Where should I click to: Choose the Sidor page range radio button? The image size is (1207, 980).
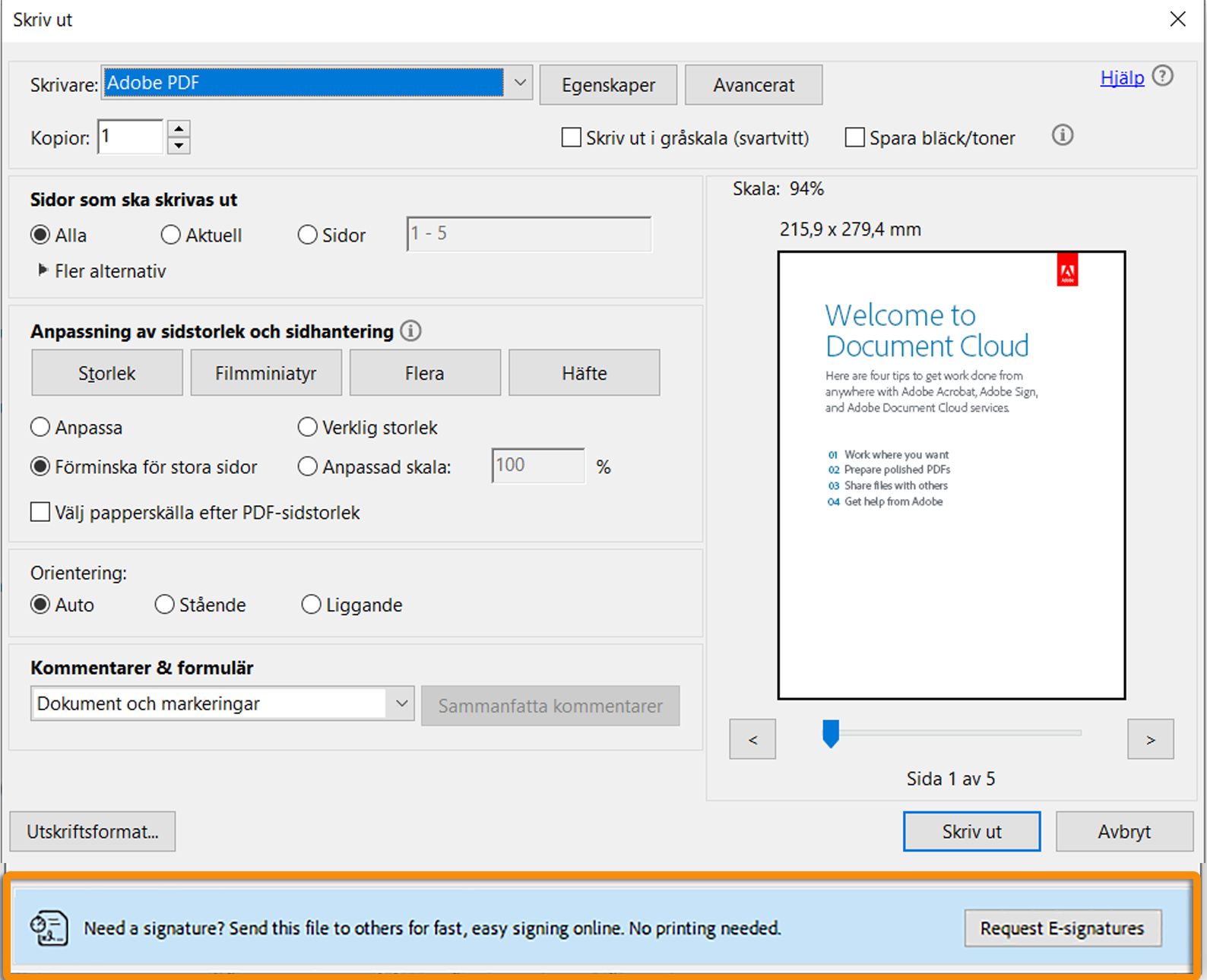point(307,236)
